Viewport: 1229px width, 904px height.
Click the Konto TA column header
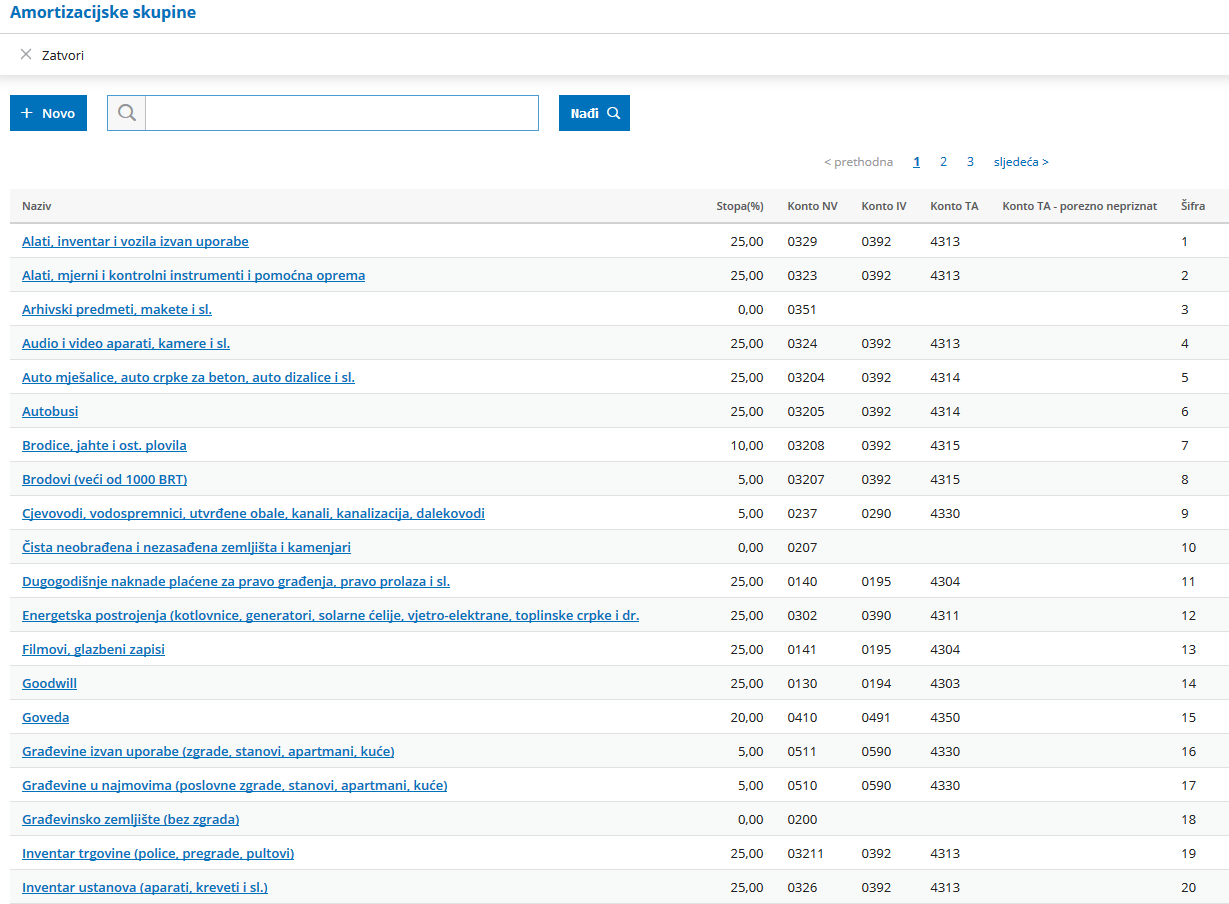(954, 206)
